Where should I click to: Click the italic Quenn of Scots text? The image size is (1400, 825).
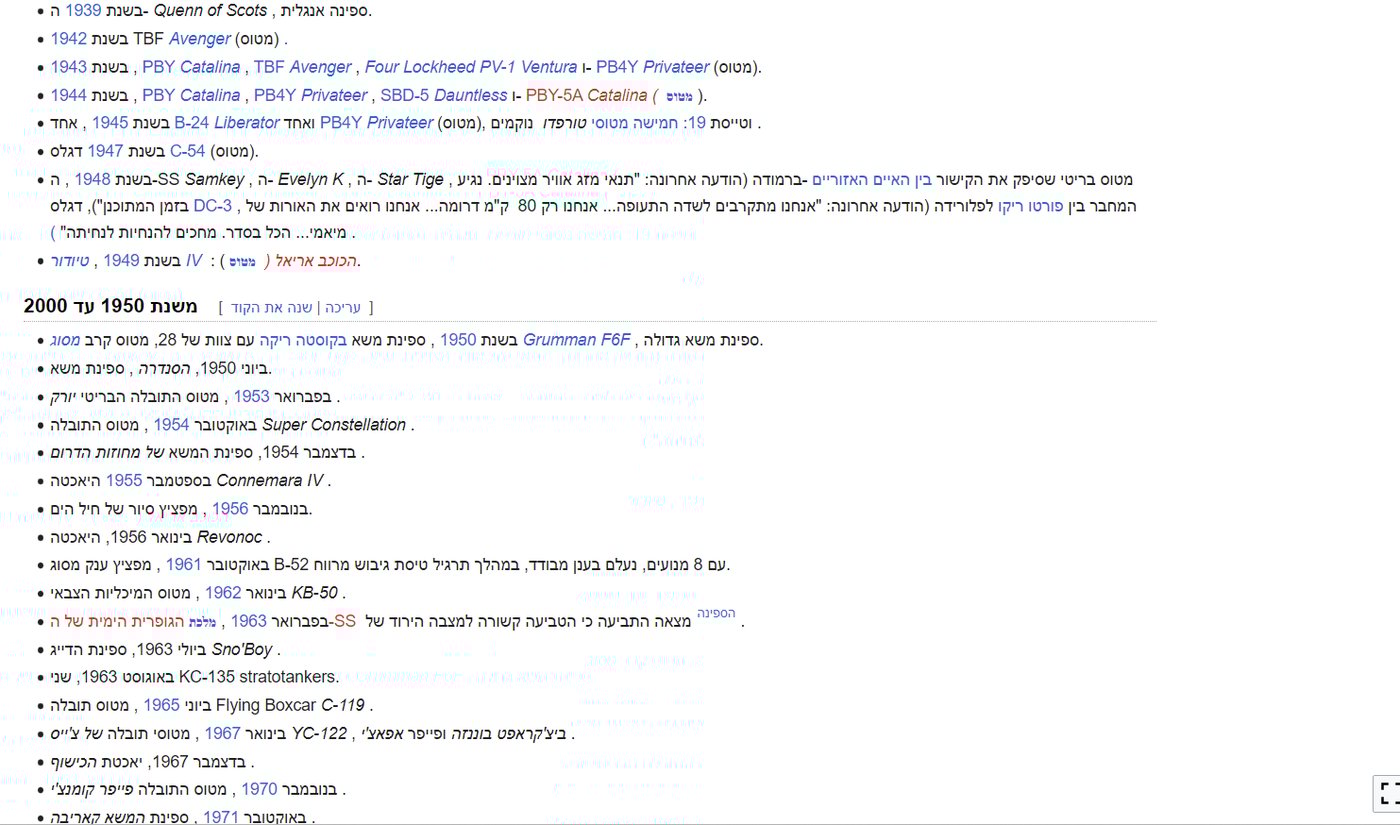tap(210, 11)
